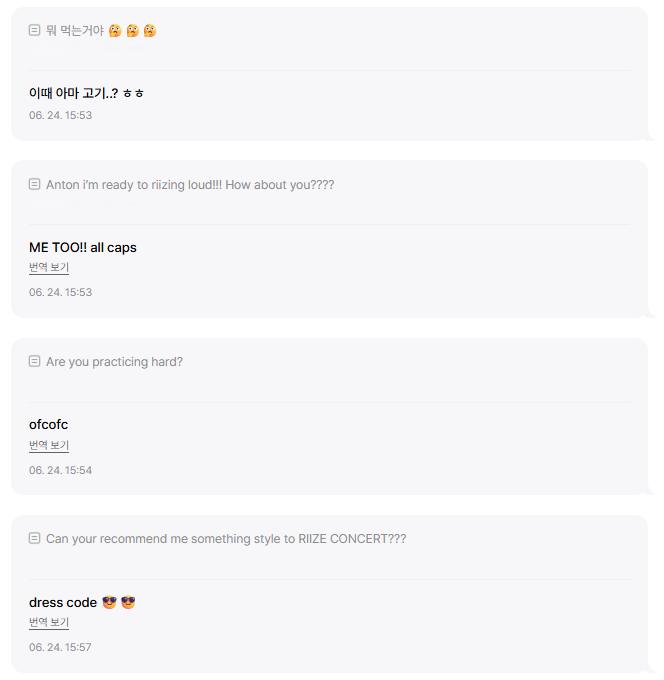Click the "Anton i'm ready to riizing loud" question

(x=190, y=185)
